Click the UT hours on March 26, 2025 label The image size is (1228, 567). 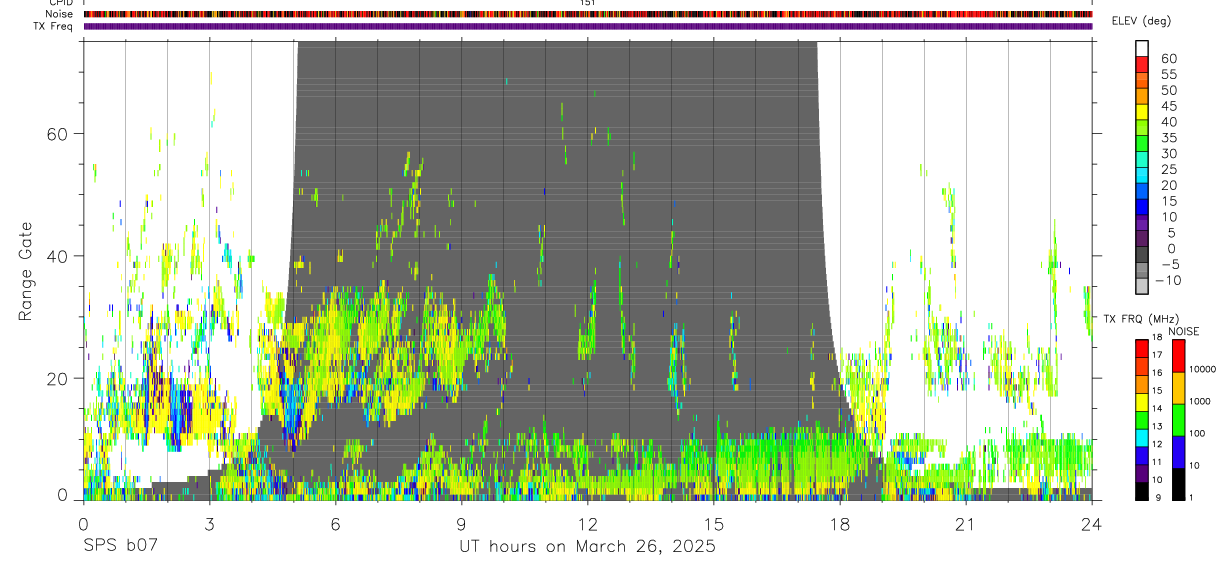[x=587, y=547]
